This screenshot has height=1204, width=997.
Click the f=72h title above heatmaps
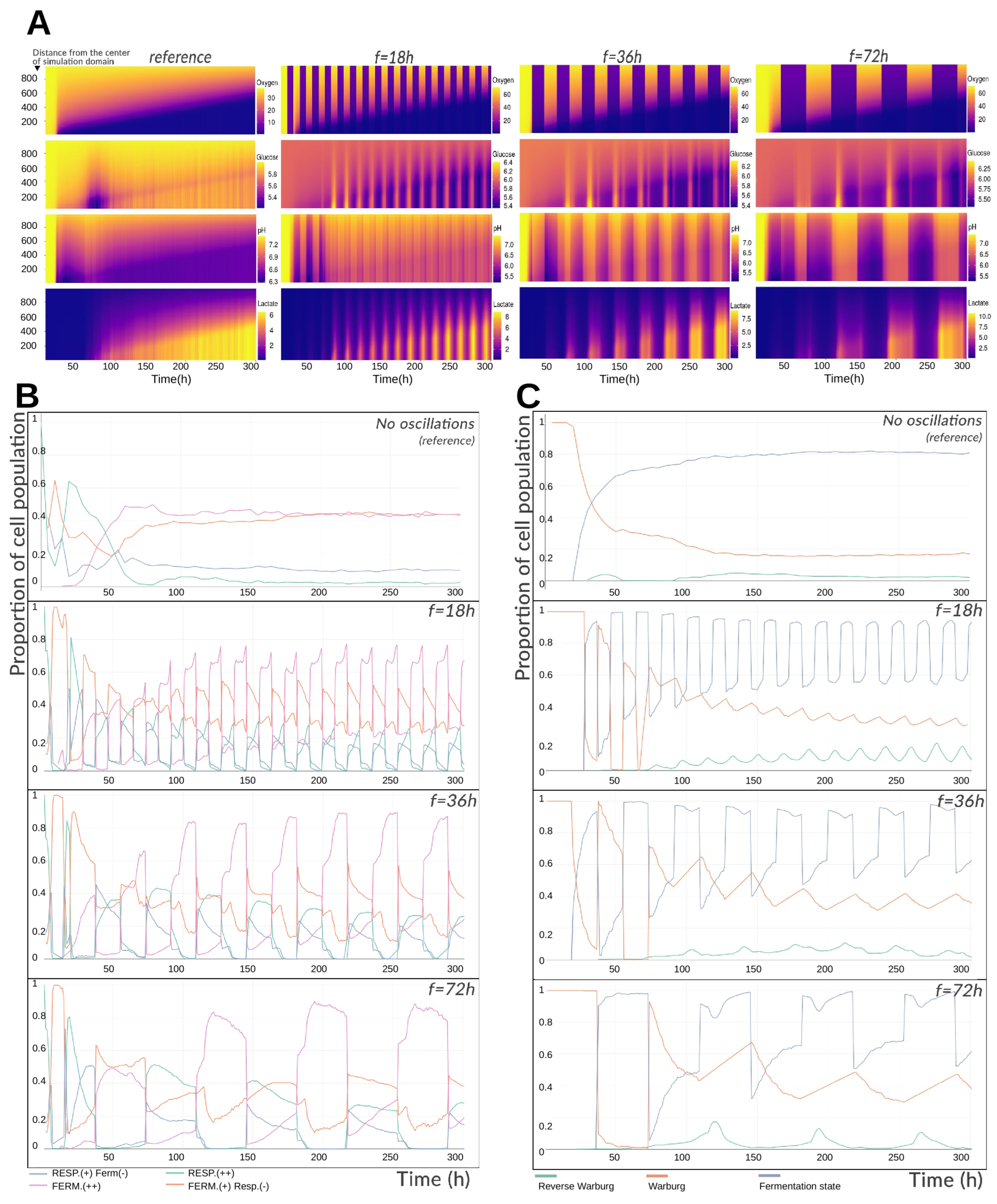click(868, 56)
